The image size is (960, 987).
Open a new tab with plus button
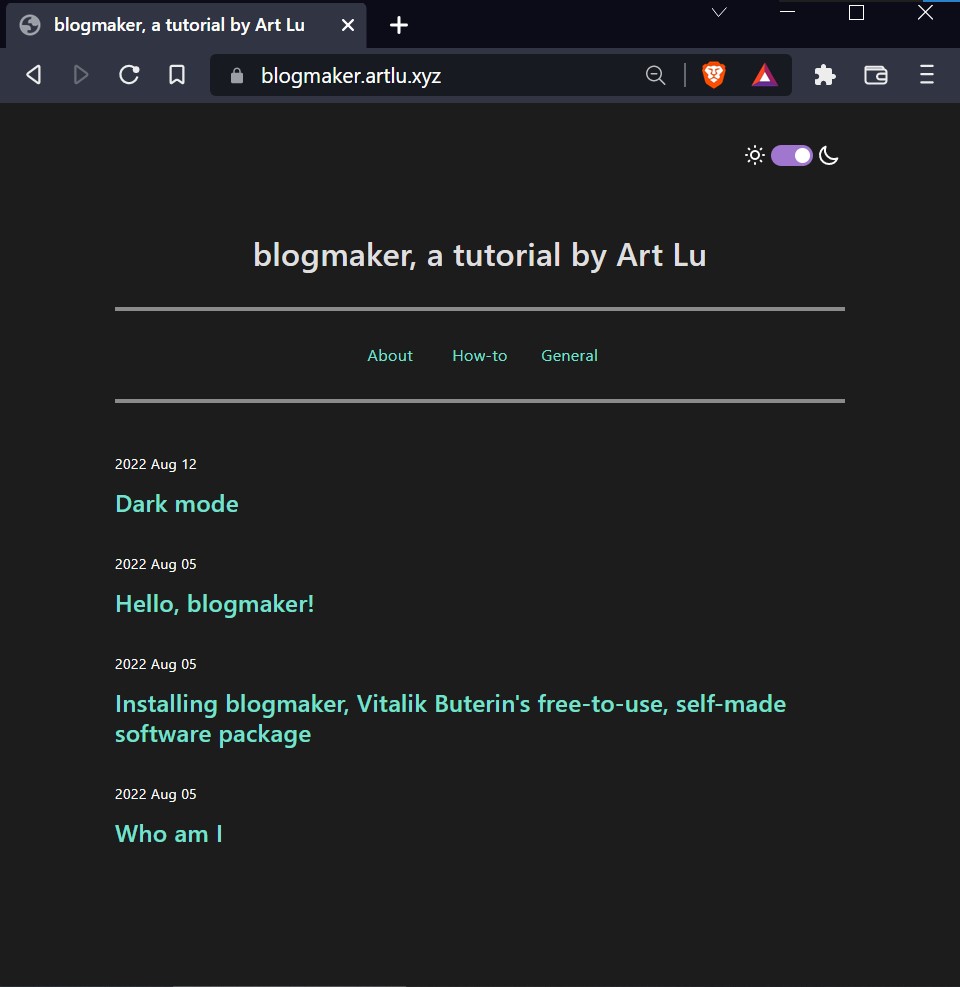click(399, 25)
